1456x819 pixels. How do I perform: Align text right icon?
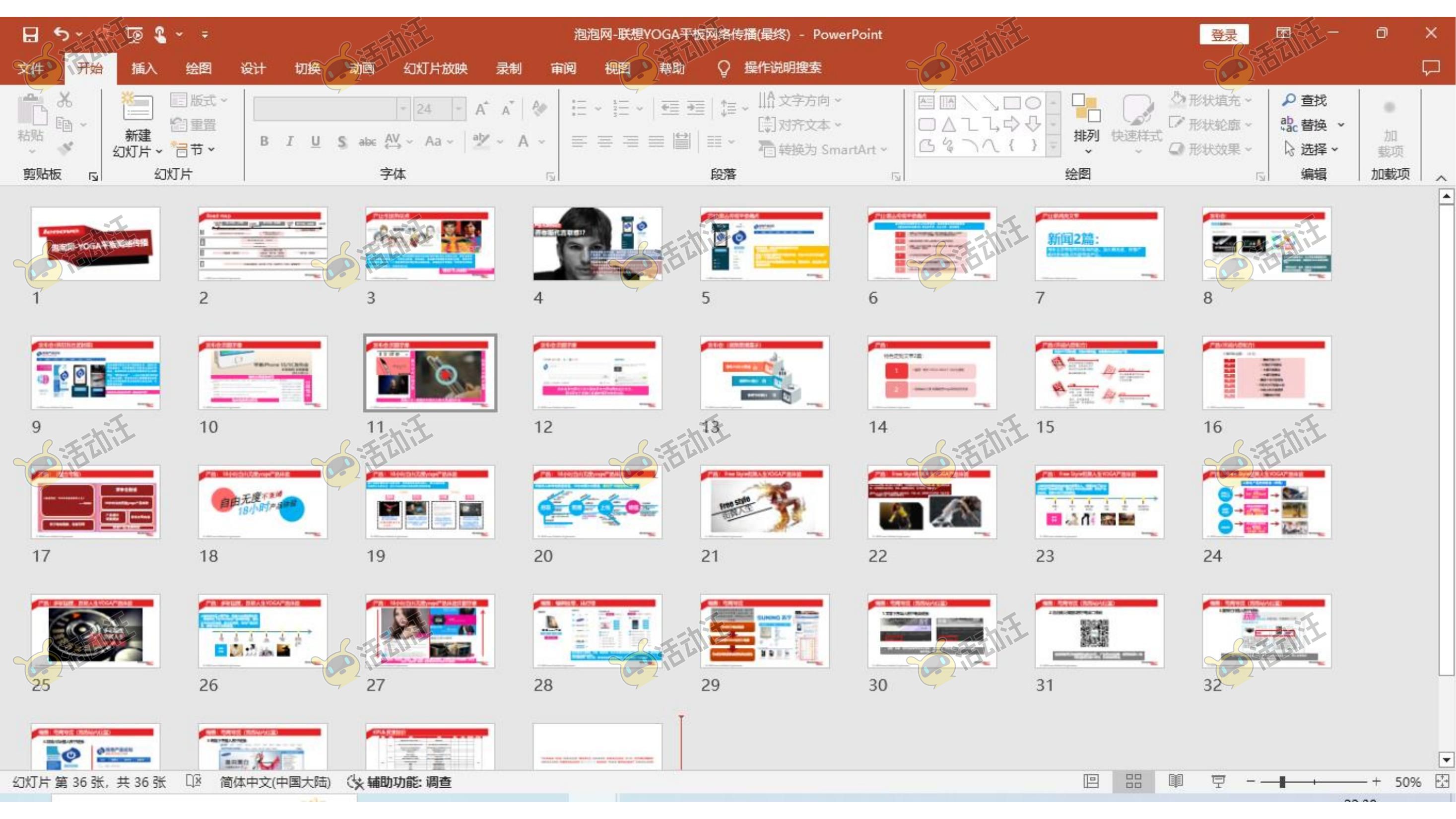coord(630,141)
